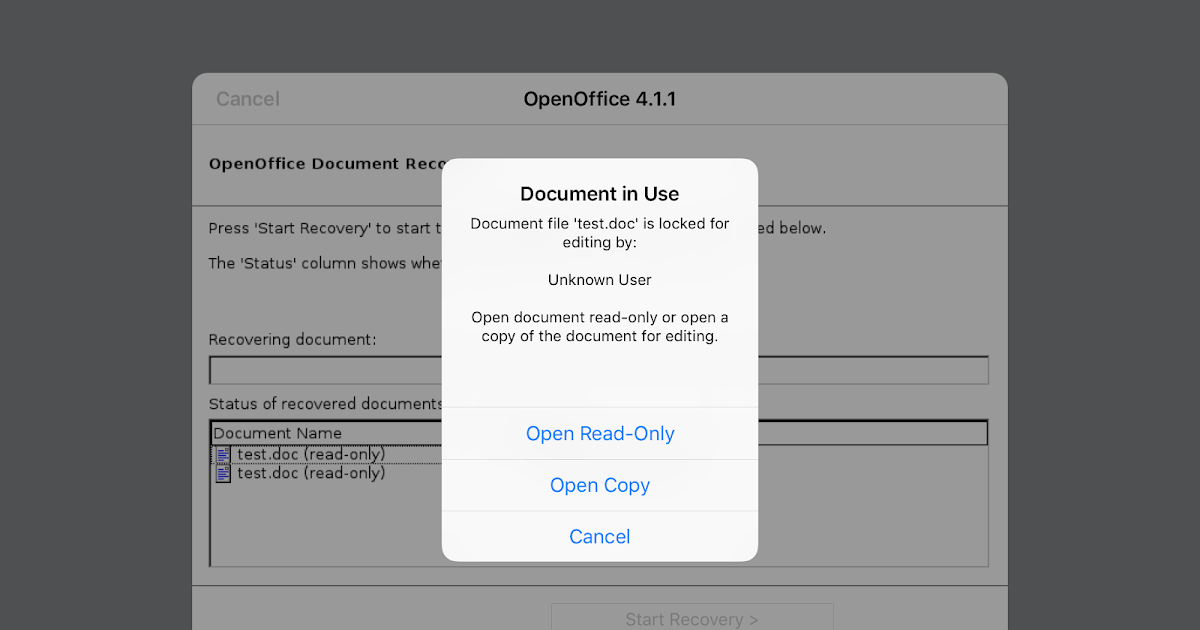
Task: Cancel the Document in Use dialog
Action: tap(600, 537)
